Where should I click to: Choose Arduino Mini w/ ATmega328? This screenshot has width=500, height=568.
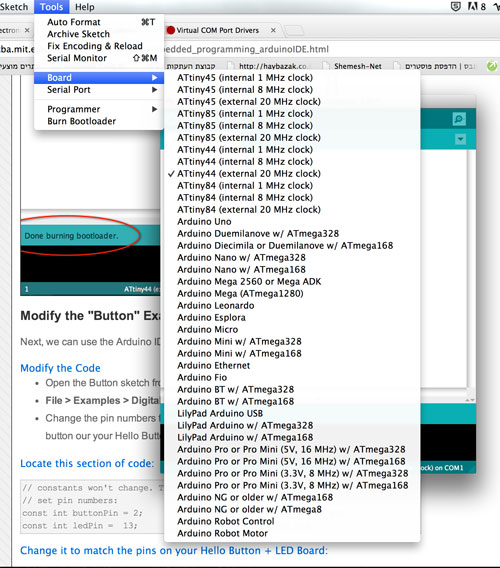coord(292,341)
